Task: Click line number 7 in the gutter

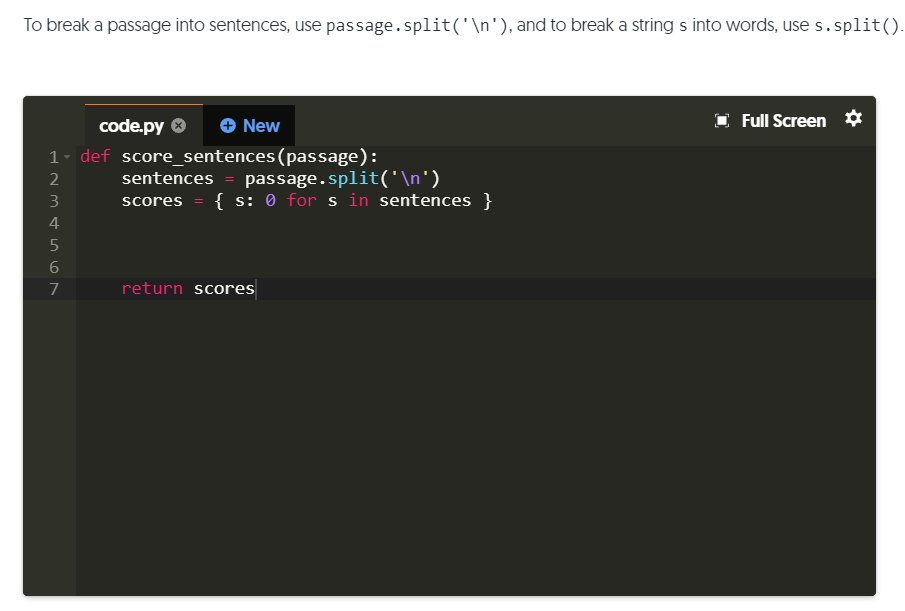Action: pyautogui.click(x=53, y=288)
